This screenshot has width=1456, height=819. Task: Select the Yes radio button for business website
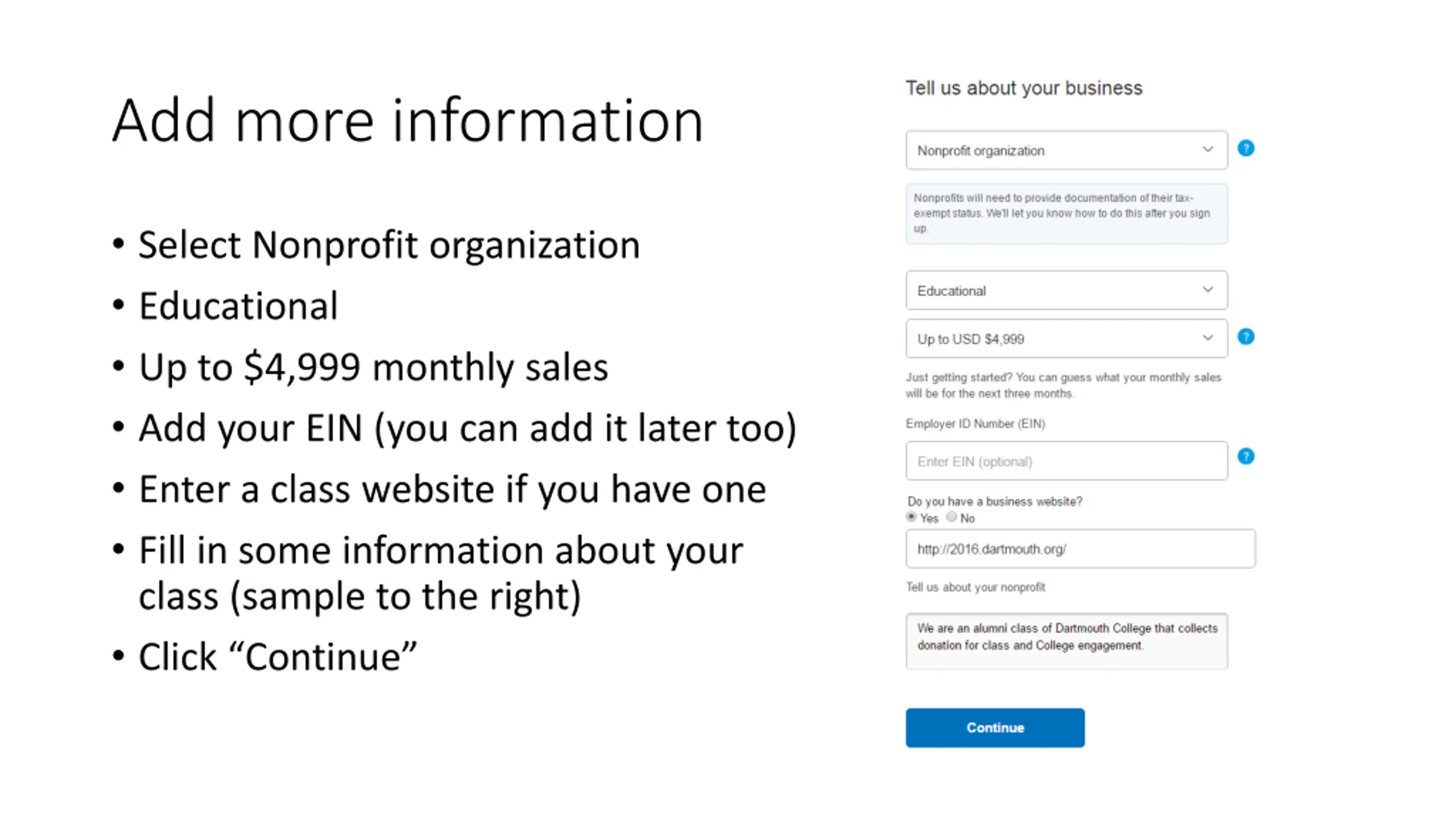[x=911, y=517]
